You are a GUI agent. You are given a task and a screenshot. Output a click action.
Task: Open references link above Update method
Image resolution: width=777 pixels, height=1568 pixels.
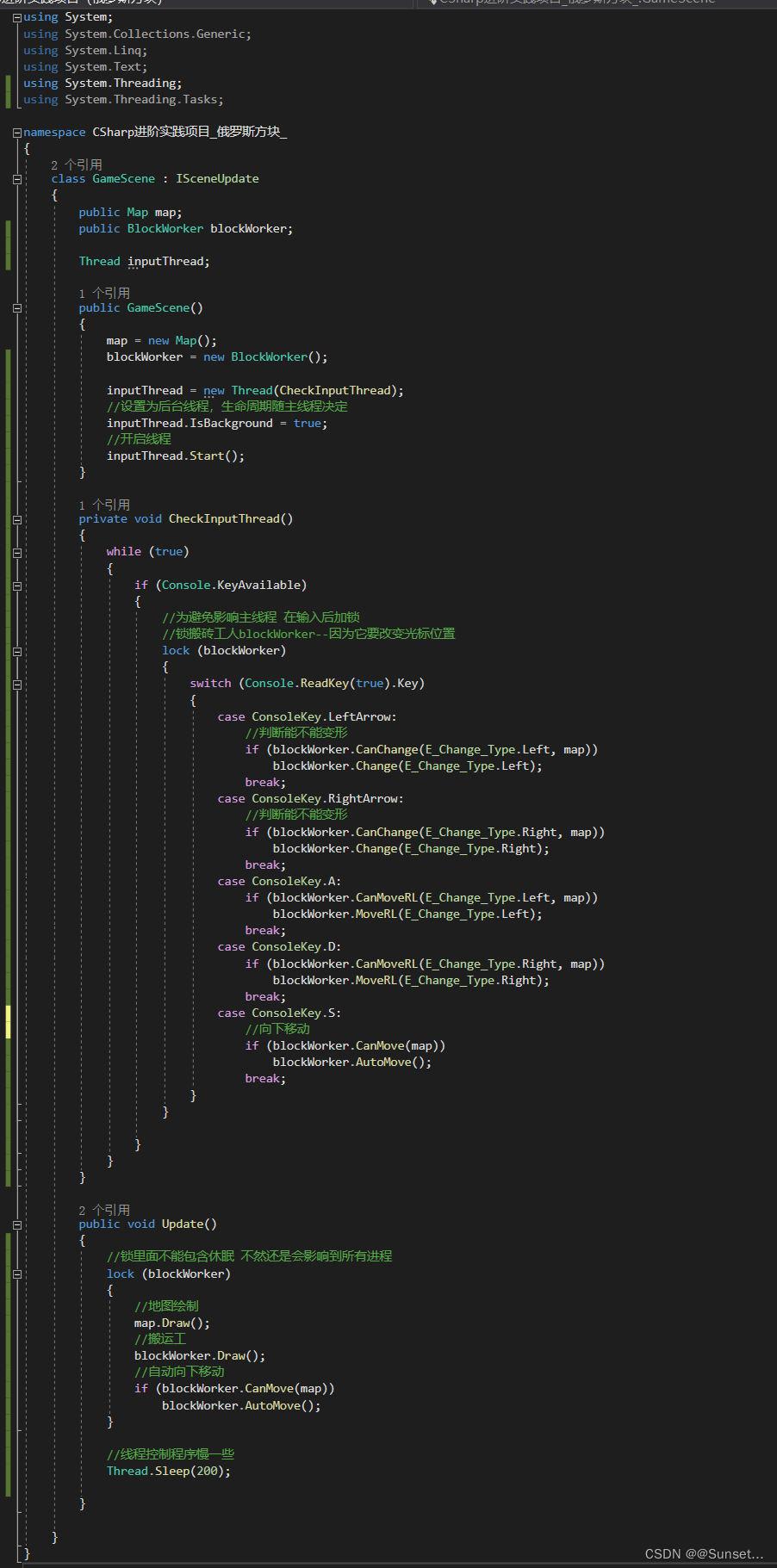tap(104, 1210)
